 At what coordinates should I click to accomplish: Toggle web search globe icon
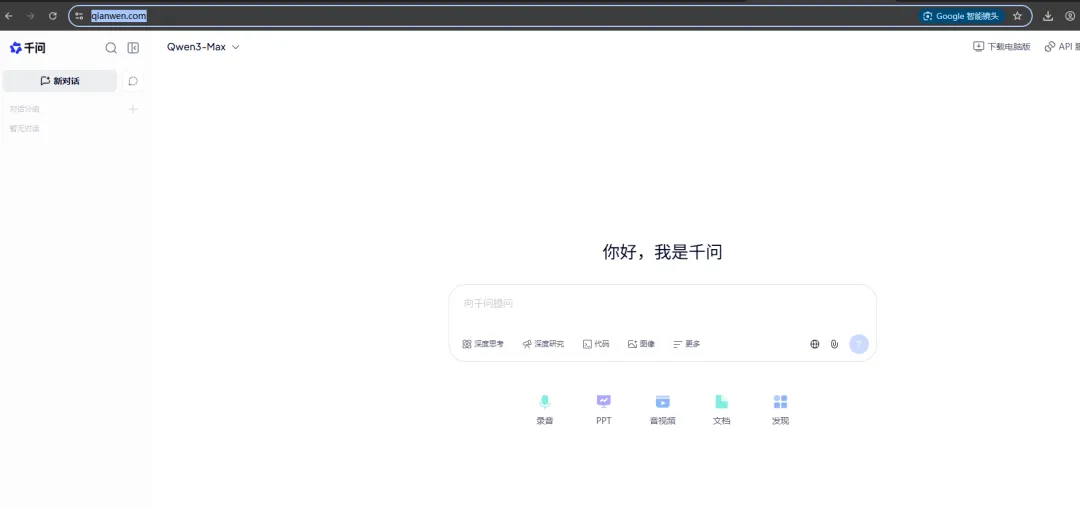pos(815,344)
